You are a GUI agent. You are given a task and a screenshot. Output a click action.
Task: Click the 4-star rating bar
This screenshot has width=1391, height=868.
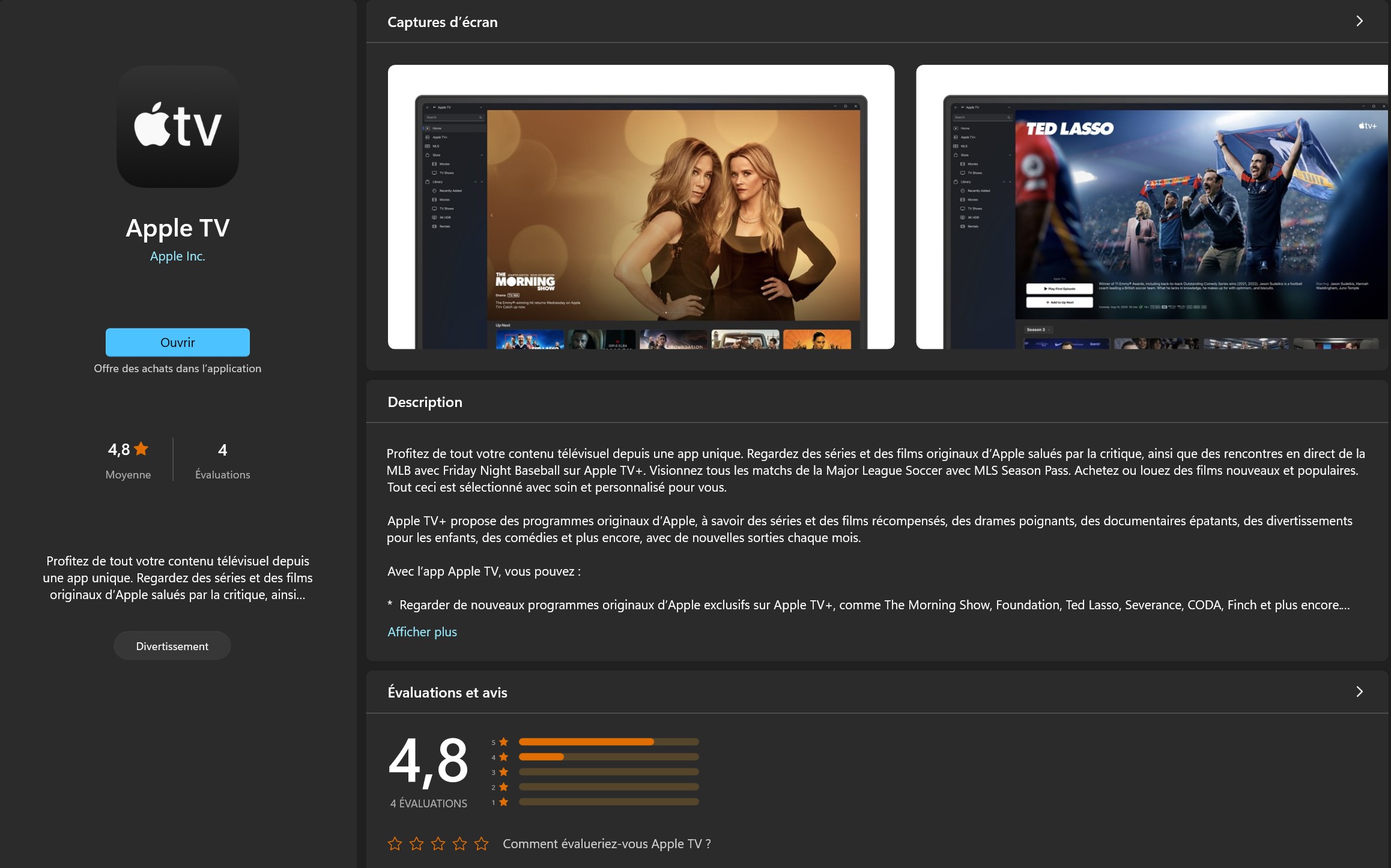point(608,757)
